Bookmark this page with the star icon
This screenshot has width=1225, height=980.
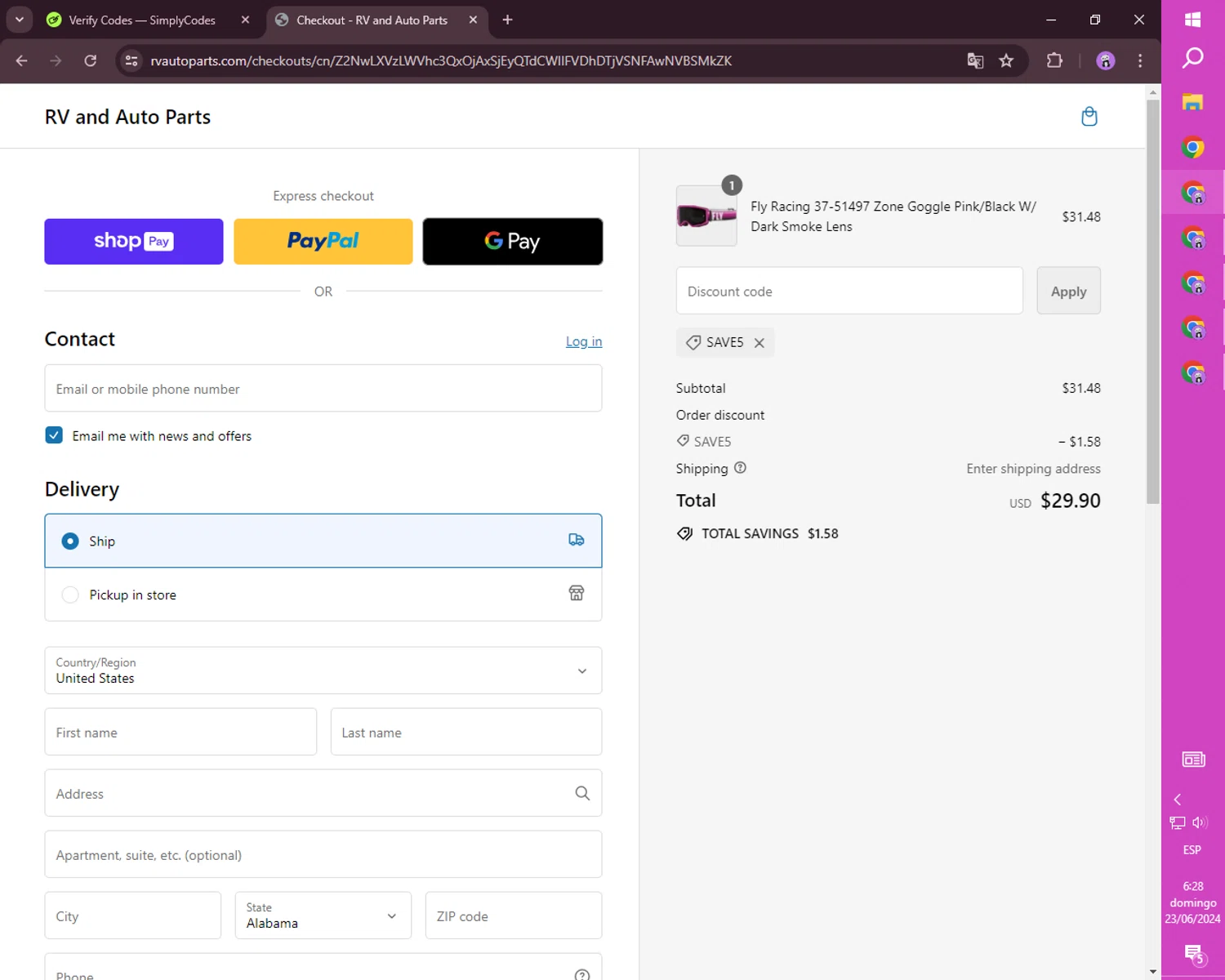click(x=1006, y=60)
